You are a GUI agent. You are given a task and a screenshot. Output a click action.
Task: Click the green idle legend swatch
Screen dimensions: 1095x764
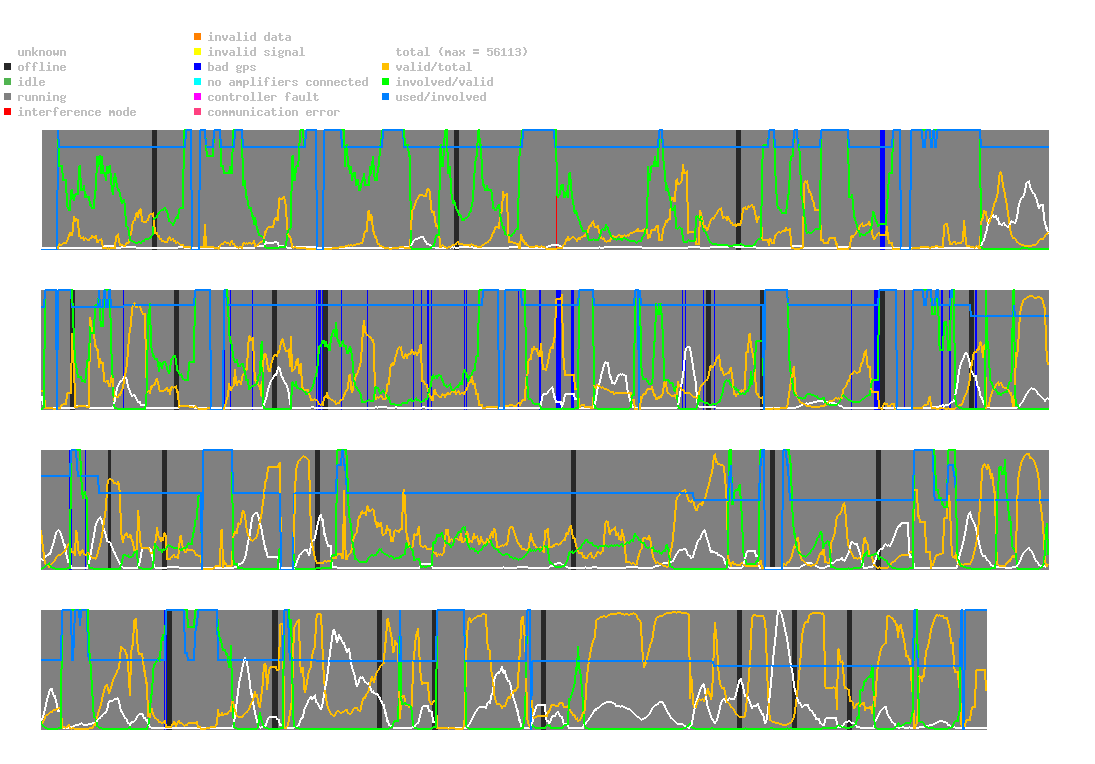coord(8,82)
